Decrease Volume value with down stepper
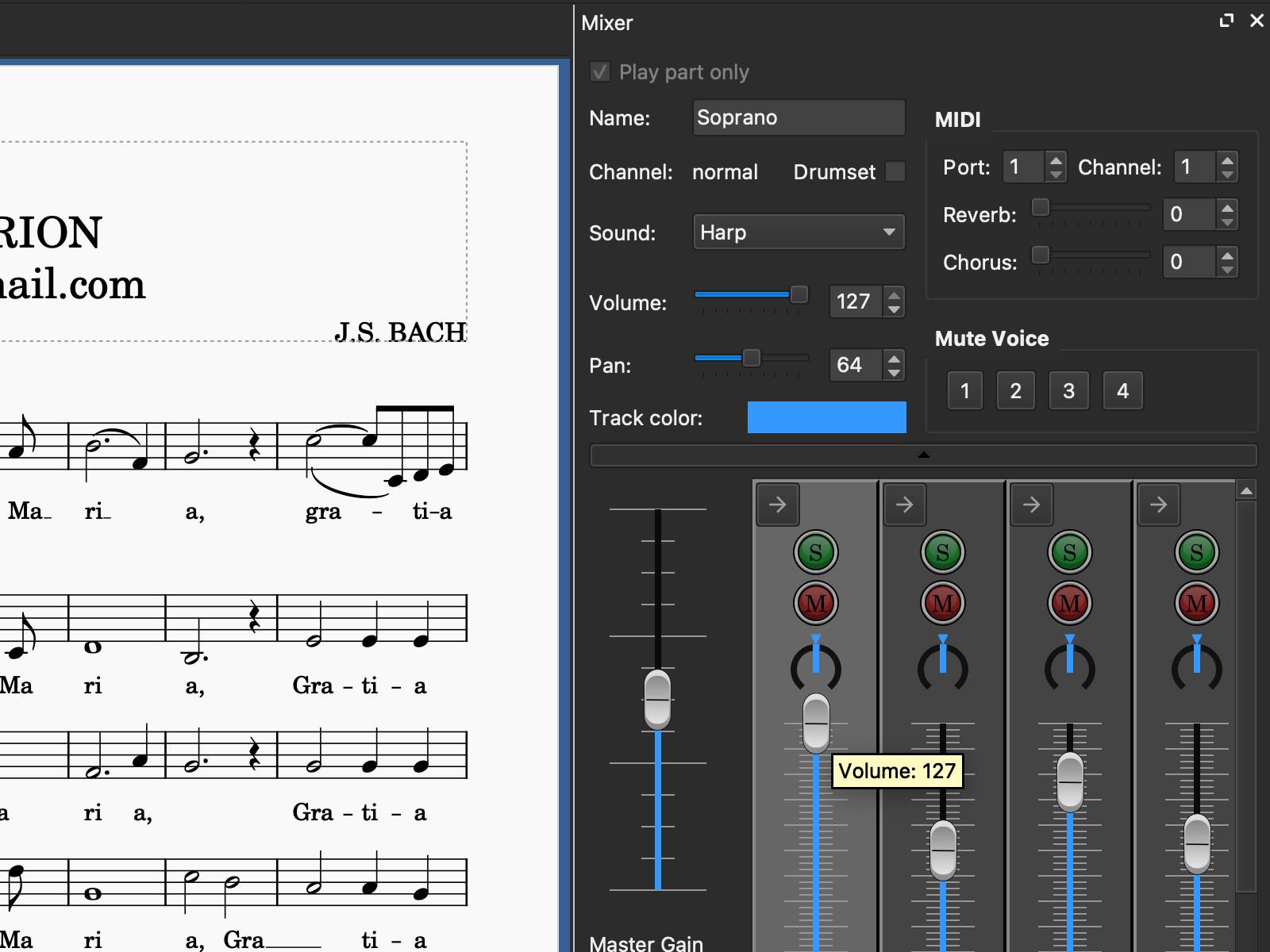Screen dimensions: 1270x952 pos(894,309)
